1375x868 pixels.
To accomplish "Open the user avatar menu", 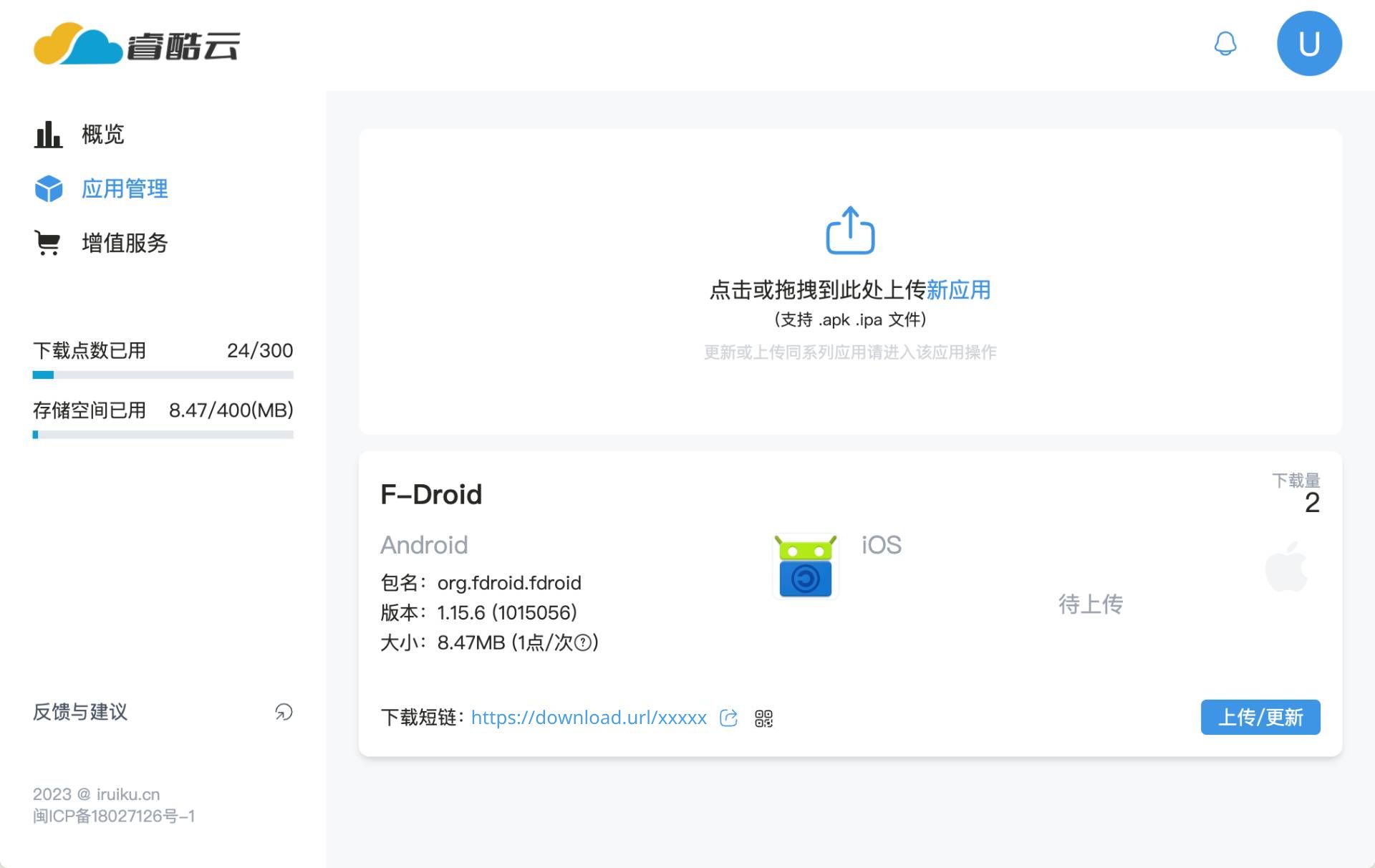I will (x=1308, y=44).
